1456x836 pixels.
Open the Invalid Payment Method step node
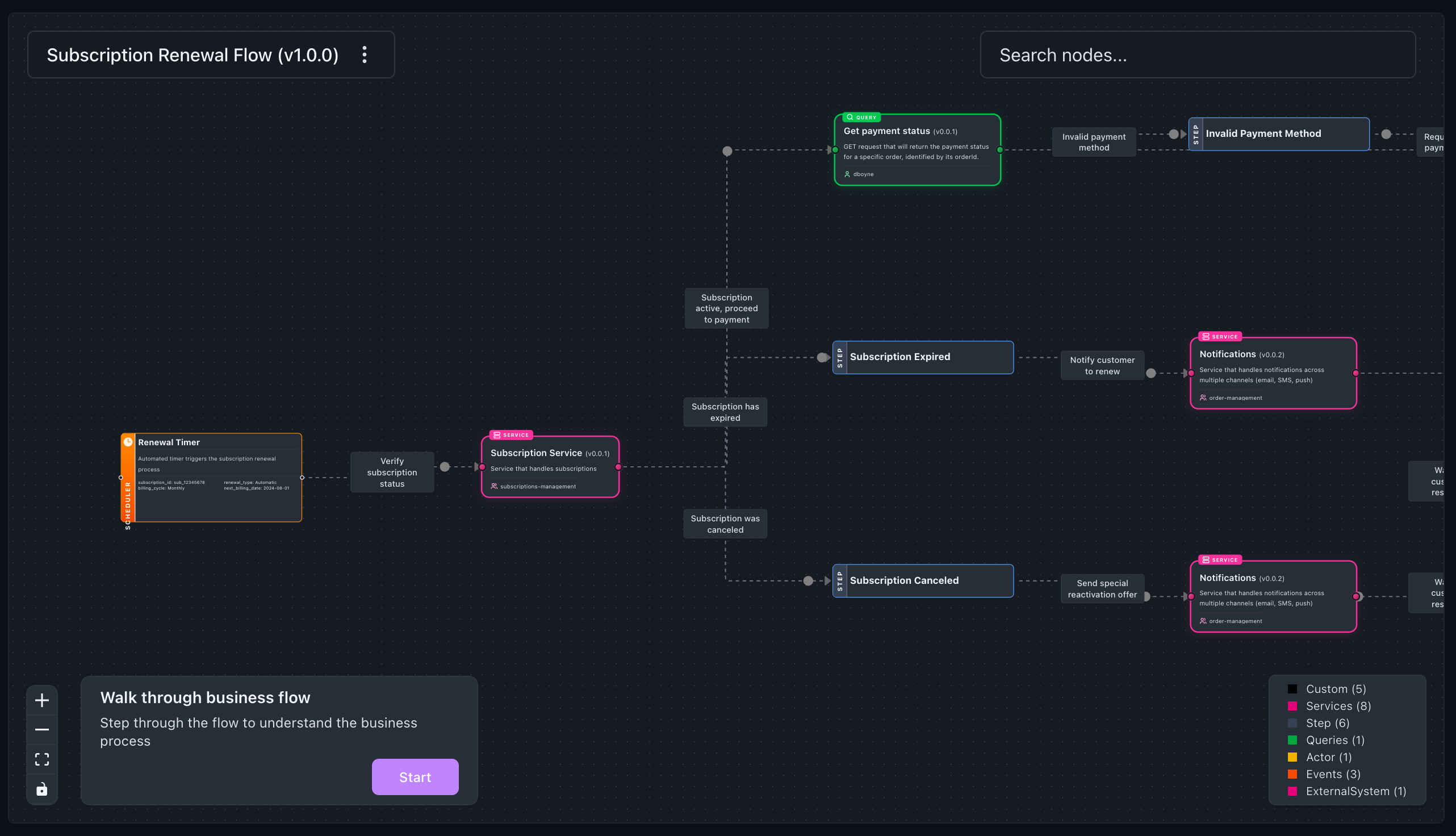(x=1278, y=133)
